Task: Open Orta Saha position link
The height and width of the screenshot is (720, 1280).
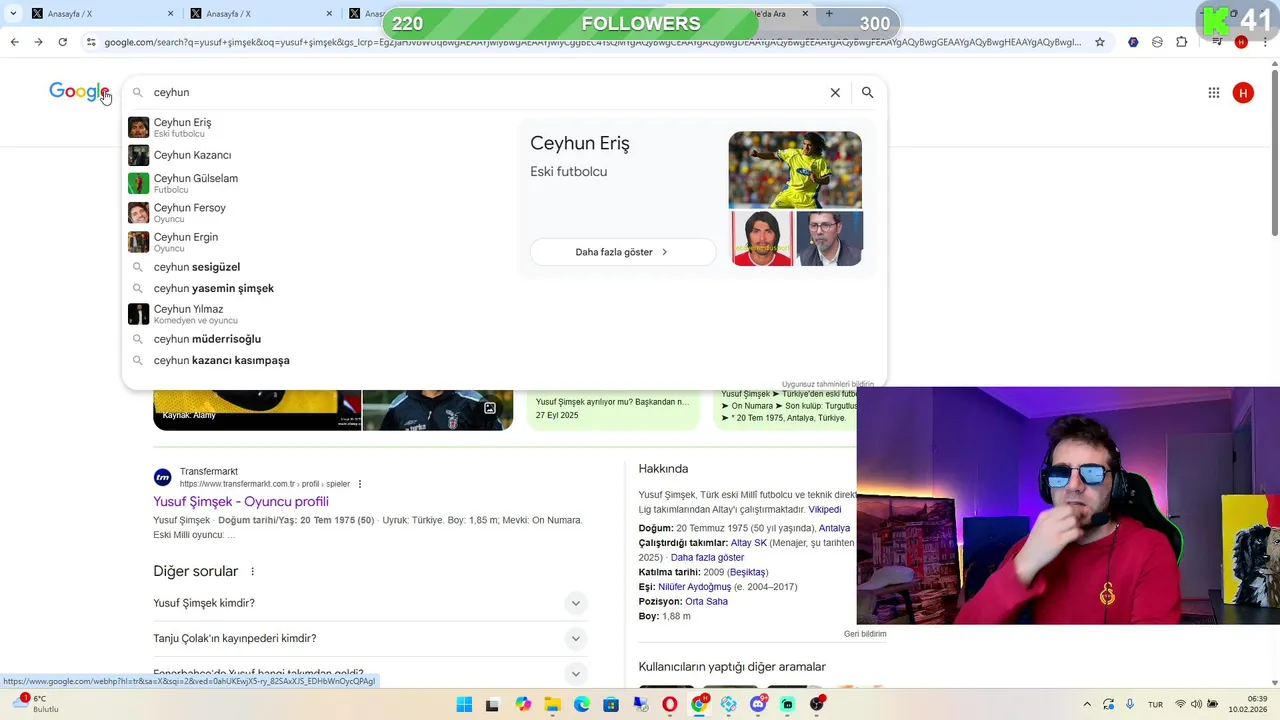Action: (x=706, y=602)
